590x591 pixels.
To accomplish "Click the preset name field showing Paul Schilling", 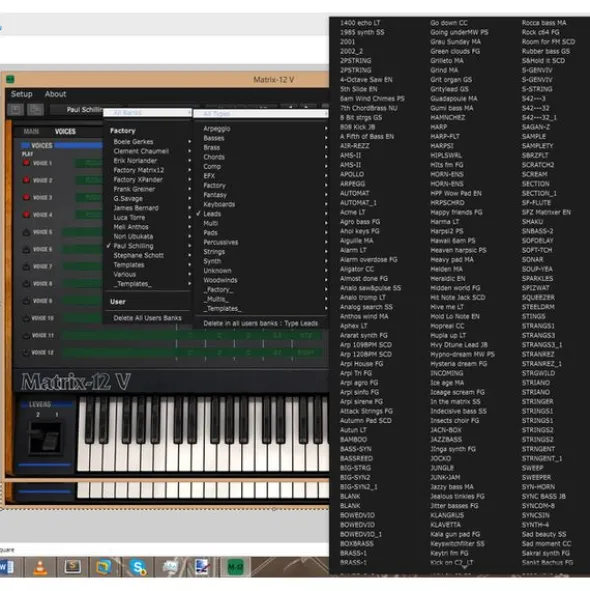I will 84,110.
